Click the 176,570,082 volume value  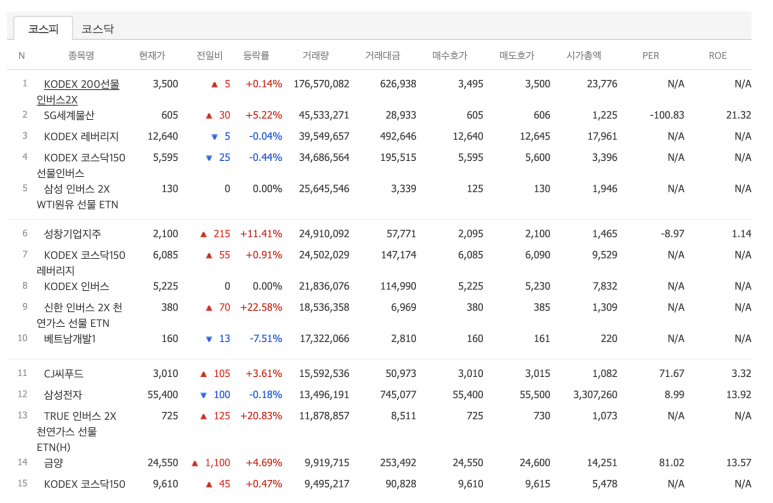321,84
